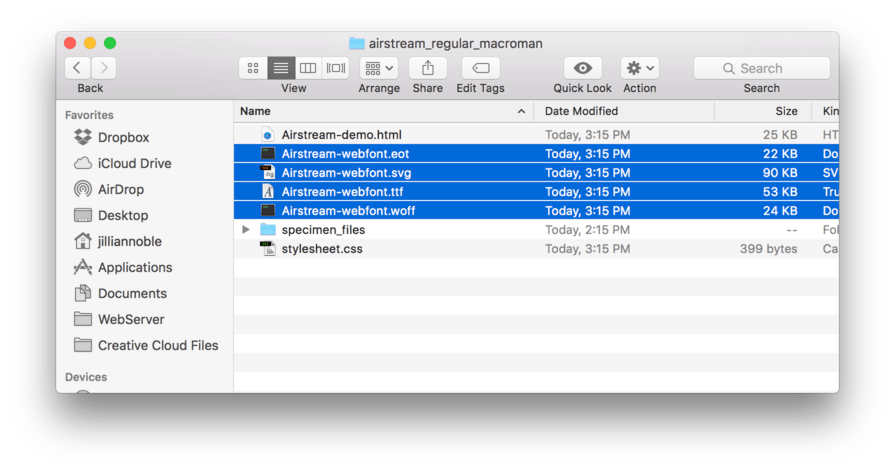
Task: Select the specimen_files folder name
Action: (x=323, y=230)
